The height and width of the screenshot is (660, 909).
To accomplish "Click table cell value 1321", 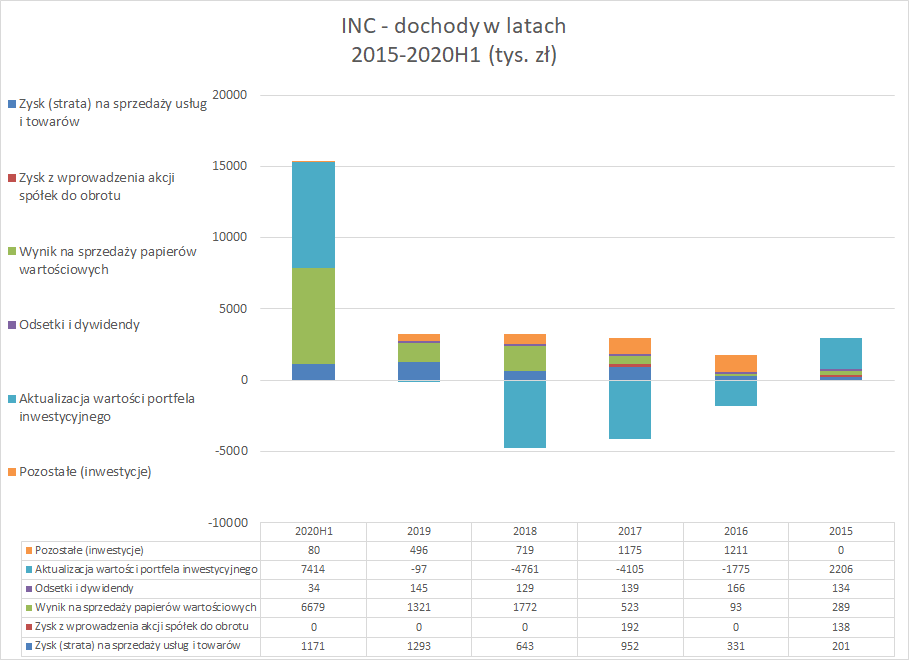I will 419,607.
